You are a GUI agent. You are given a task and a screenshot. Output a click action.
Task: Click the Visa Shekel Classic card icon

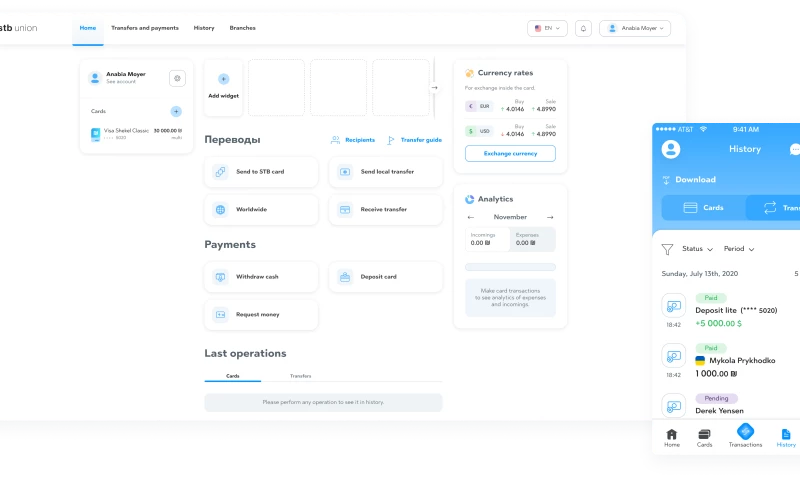pyautogui.click(x=95, y=134)
